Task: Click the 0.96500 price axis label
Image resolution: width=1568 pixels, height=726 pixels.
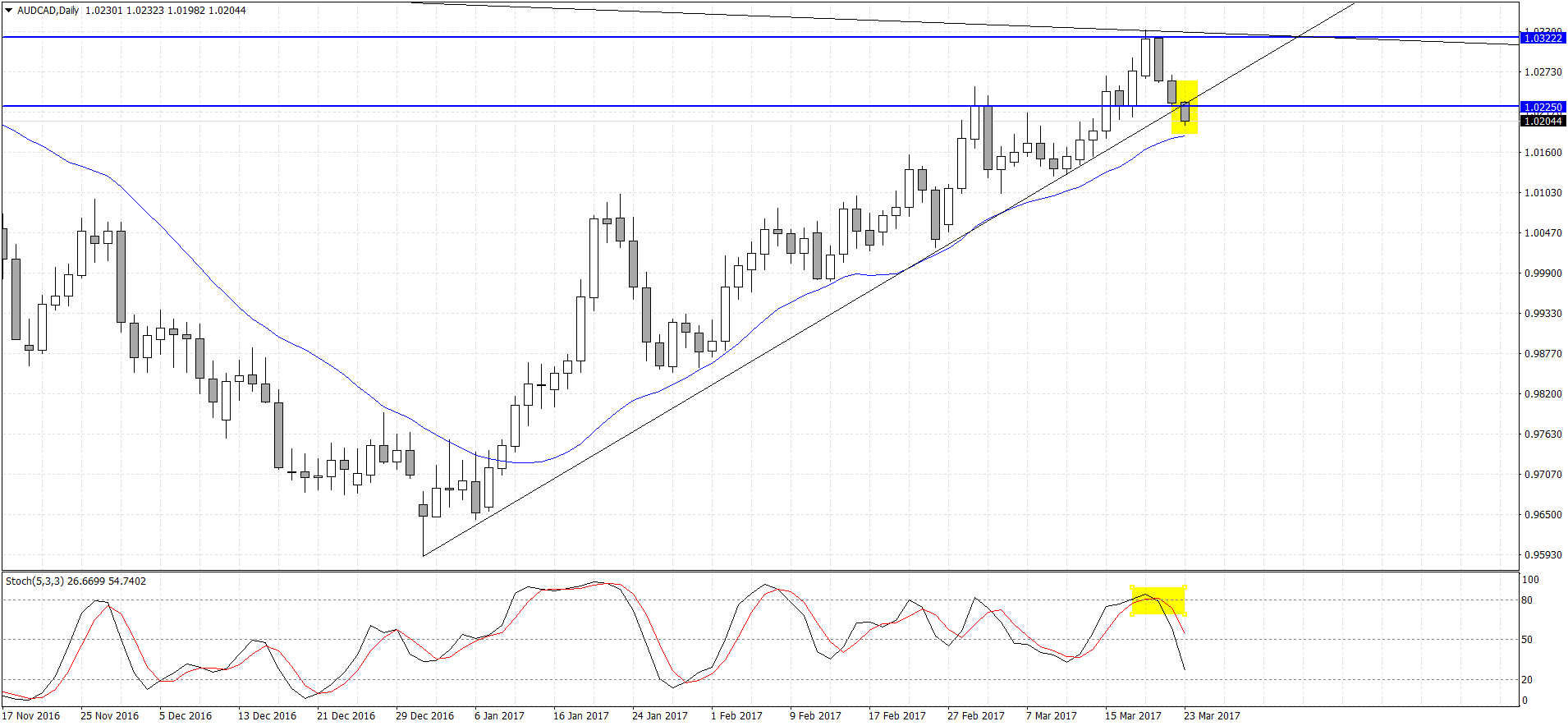Action: (x=1543, y=515)
